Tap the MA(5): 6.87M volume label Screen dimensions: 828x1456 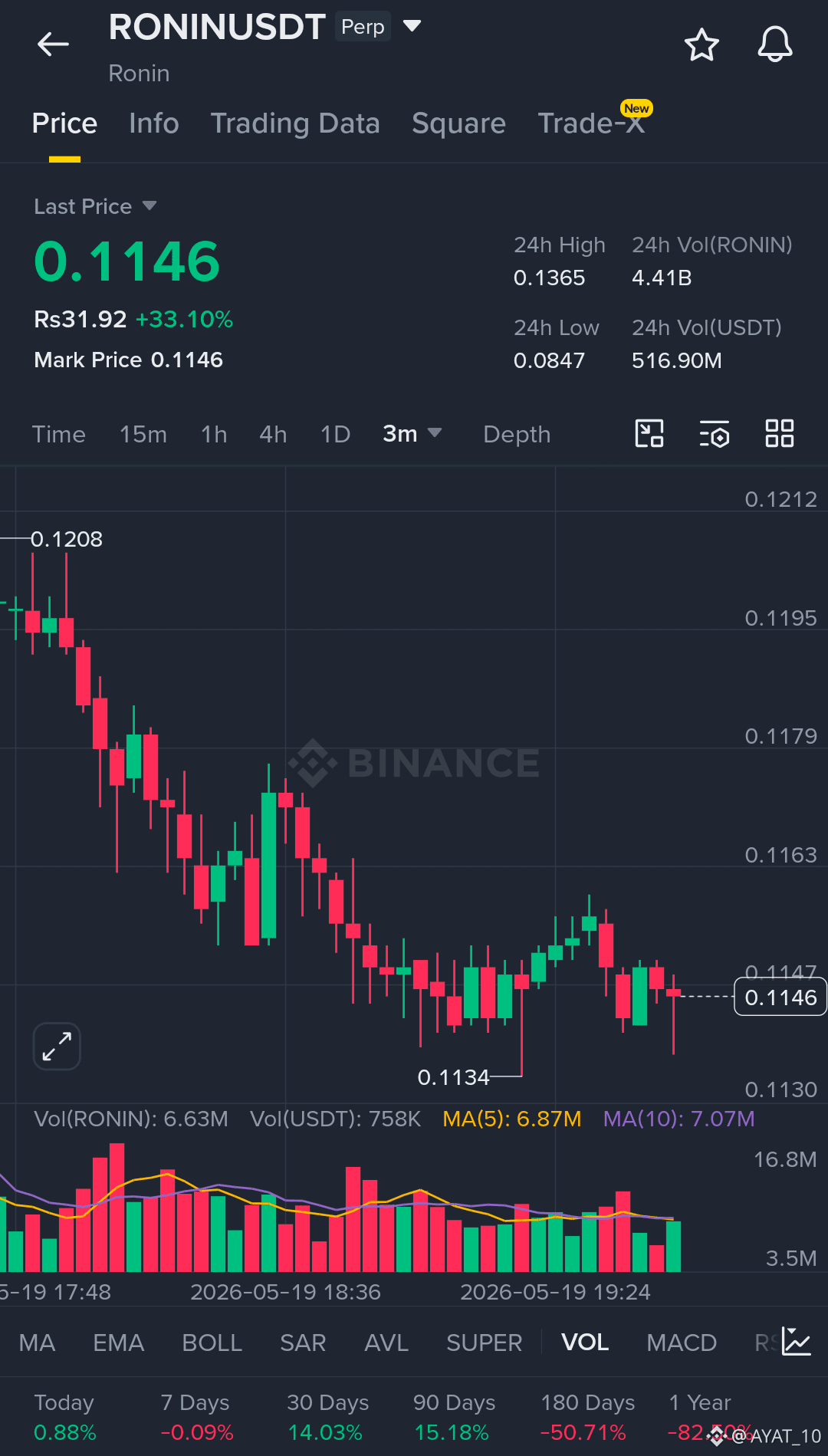click(x=512, y=1119)
